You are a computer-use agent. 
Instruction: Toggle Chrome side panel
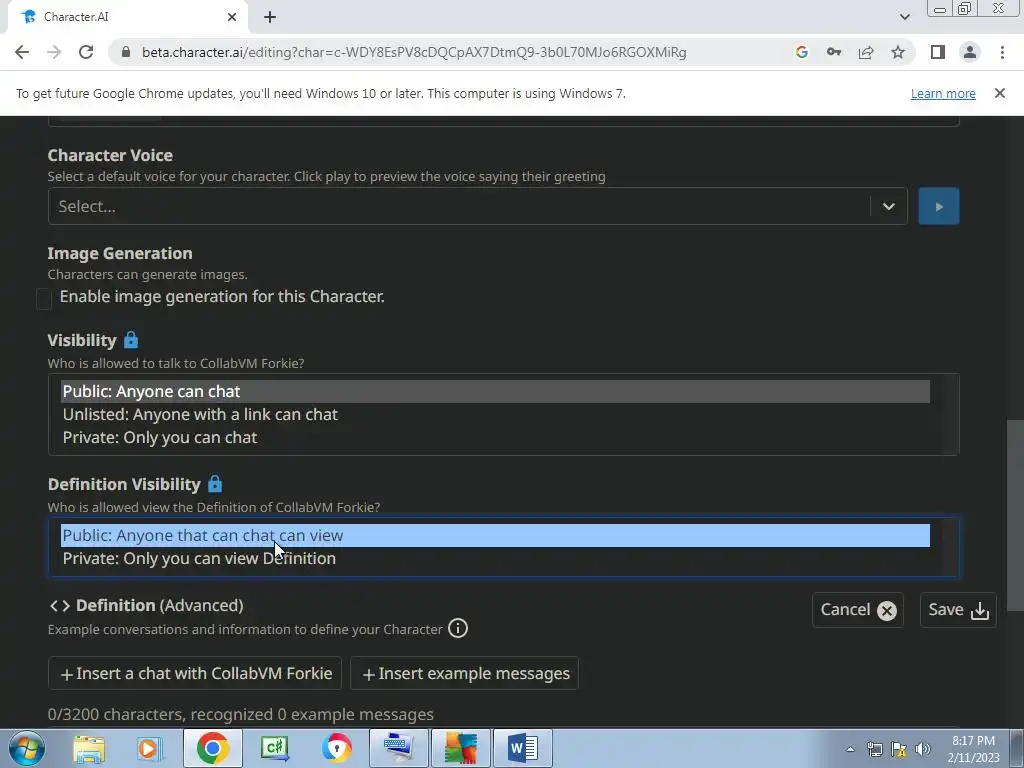pyautogui.click(x=938, y=52)
